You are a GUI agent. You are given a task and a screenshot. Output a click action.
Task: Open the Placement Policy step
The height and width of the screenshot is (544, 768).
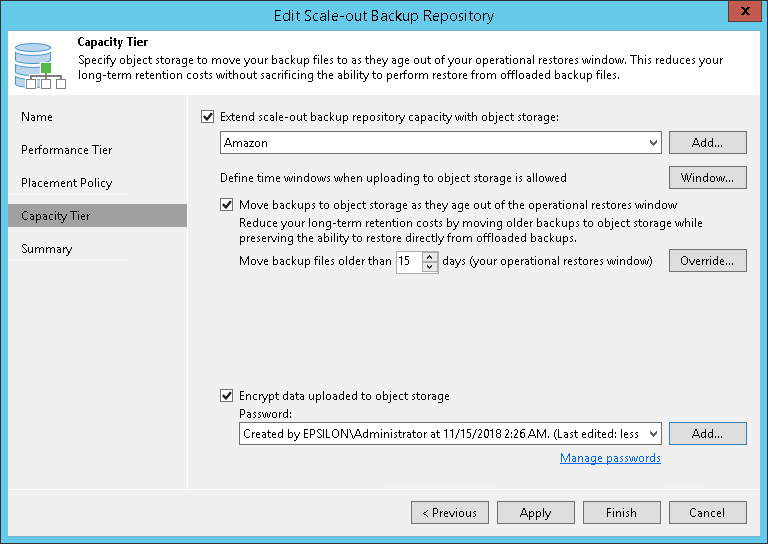[67, 183]
